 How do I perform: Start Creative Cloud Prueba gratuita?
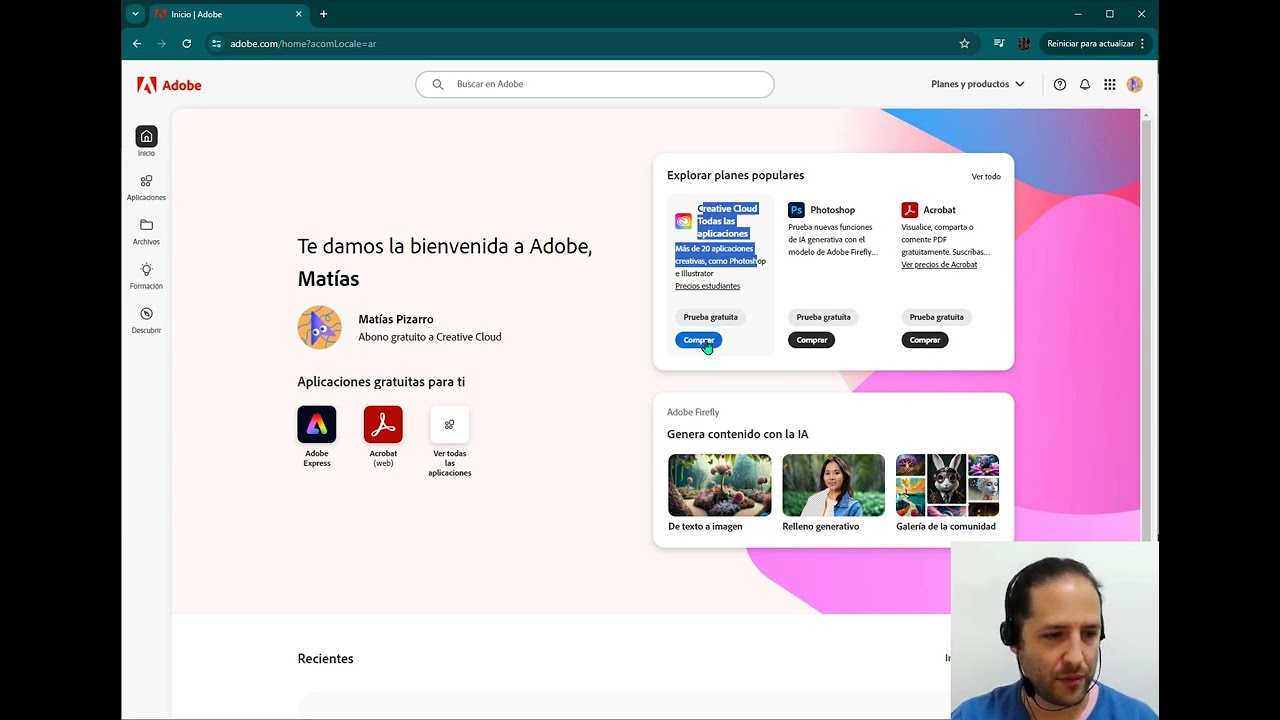click(x=710, y=317)
